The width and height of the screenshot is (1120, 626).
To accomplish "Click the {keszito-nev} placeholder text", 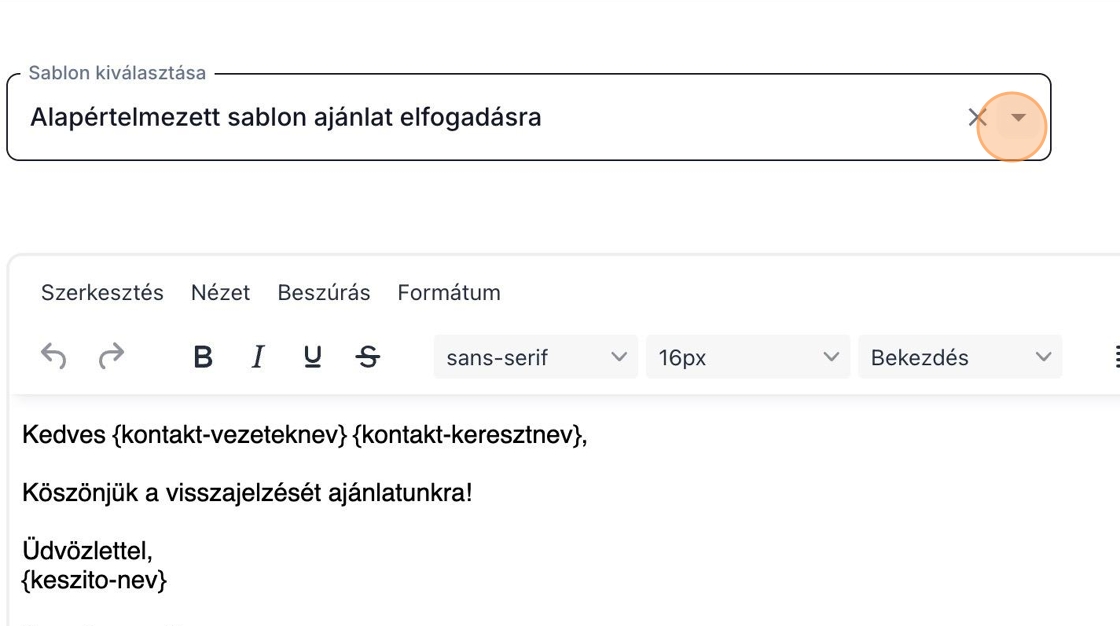I will click(x=94, y=579).
